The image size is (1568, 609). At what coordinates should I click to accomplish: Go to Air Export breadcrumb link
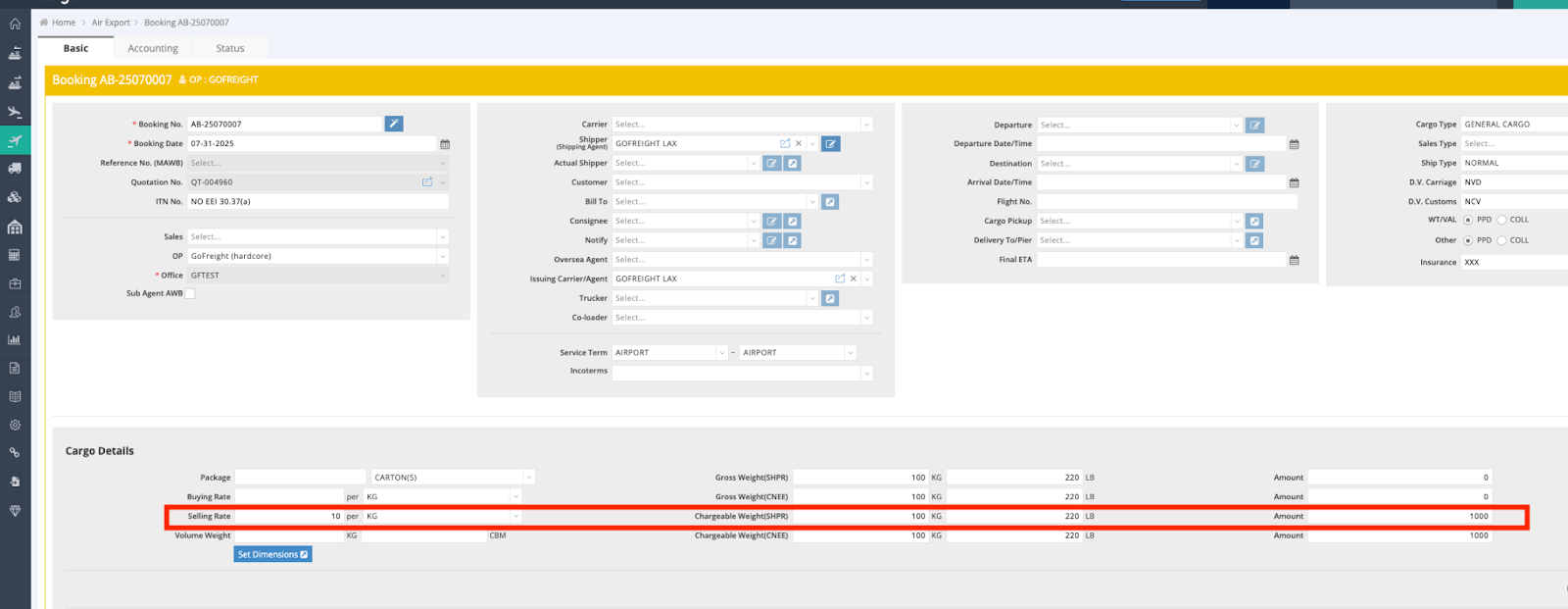[x=111, y=23]
